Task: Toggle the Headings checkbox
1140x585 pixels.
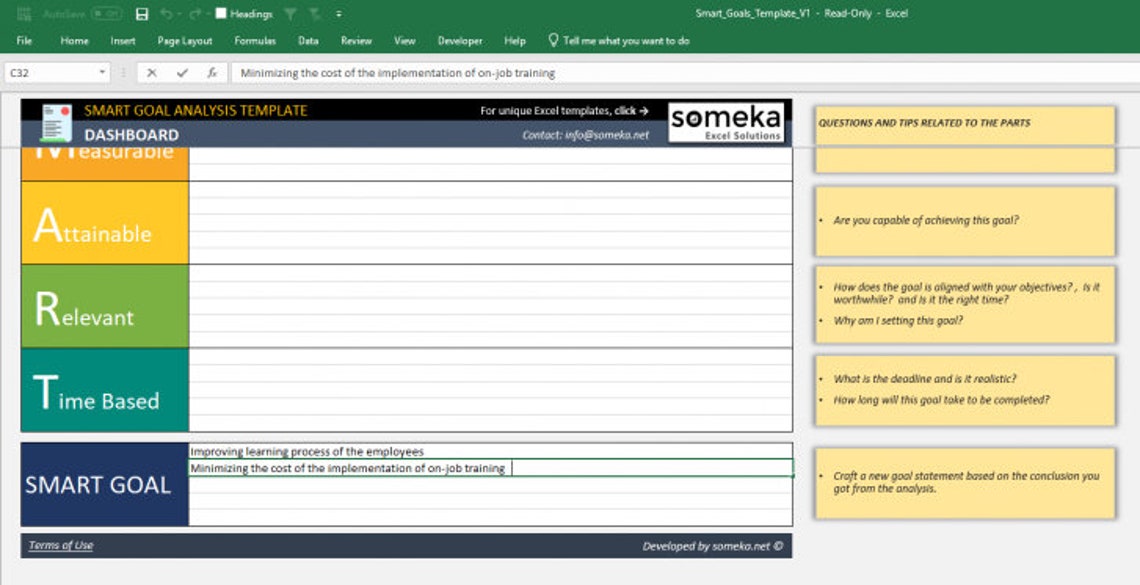Action: pyautogui.click(x=221, y=14)
